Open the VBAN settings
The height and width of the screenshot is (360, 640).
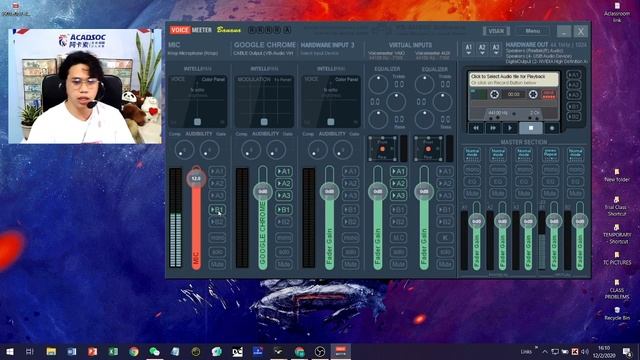pyautogui.click(x=496, y=31)
